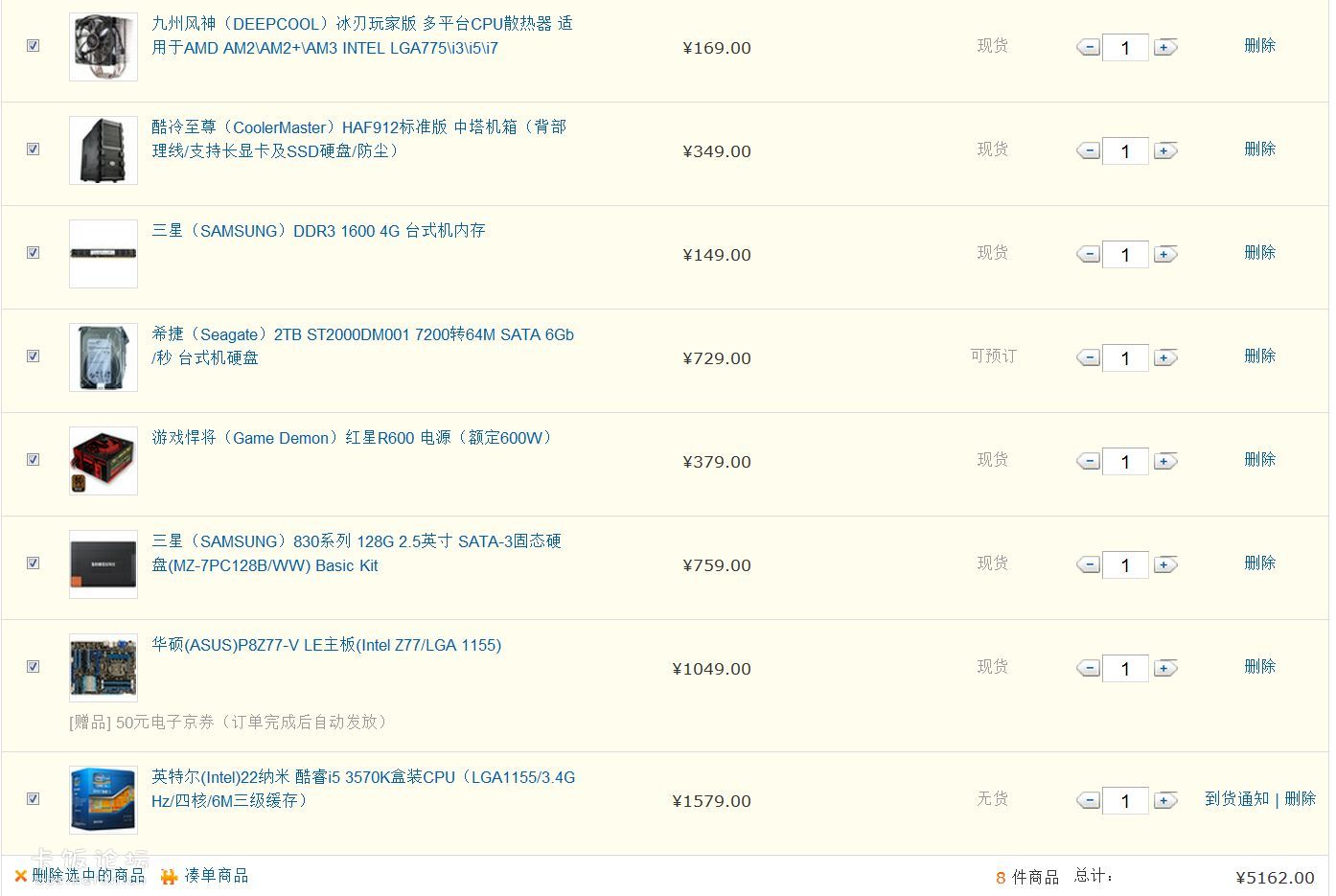This screenshot has width=1336, height=896.
Task: Increase quantity of DEEPCOOL CPU cooler
Action: pyautogui.click(x=1165, y=47)
